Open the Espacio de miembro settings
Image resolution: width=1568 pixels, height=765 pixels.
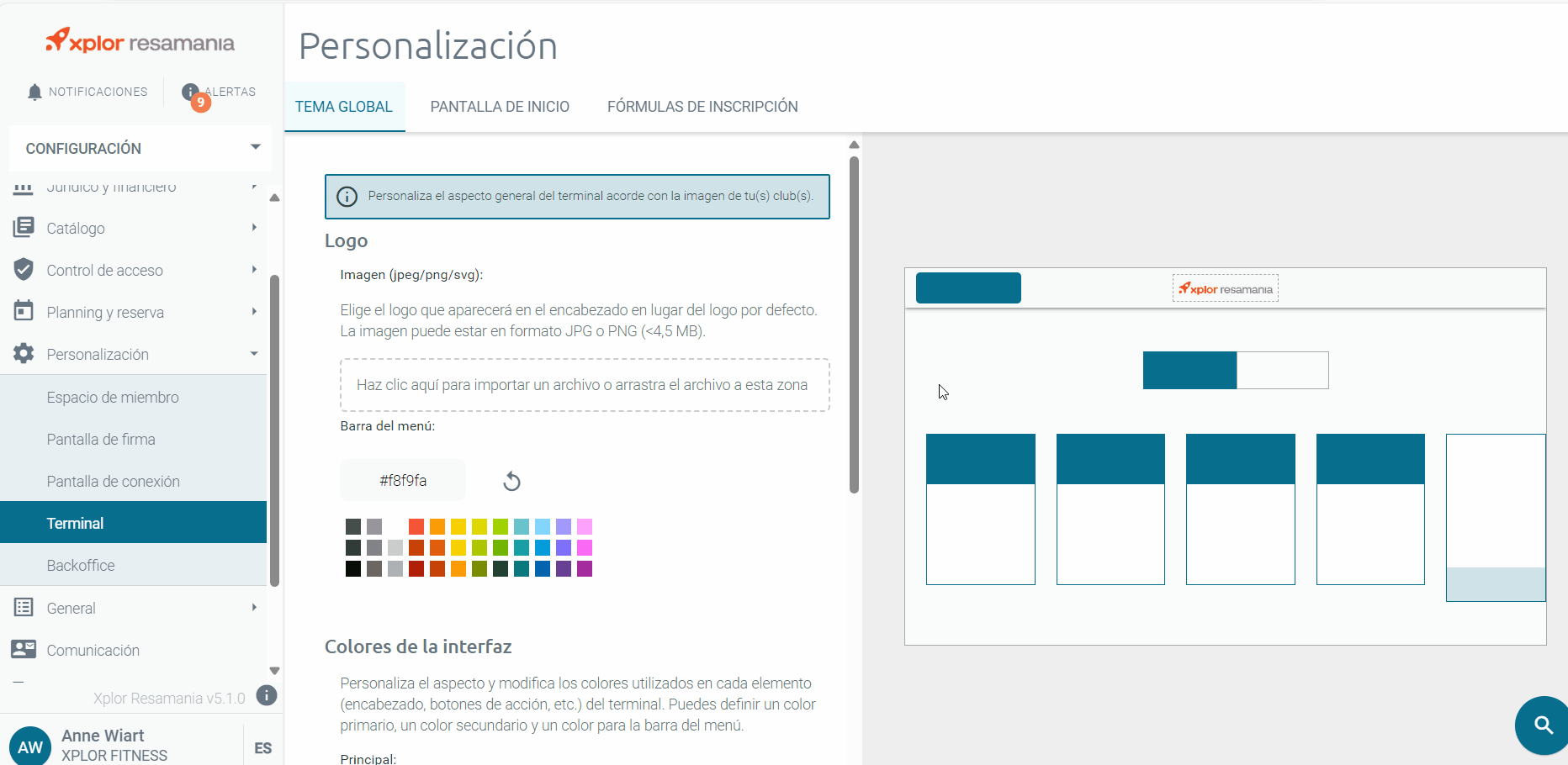(113, 397)
